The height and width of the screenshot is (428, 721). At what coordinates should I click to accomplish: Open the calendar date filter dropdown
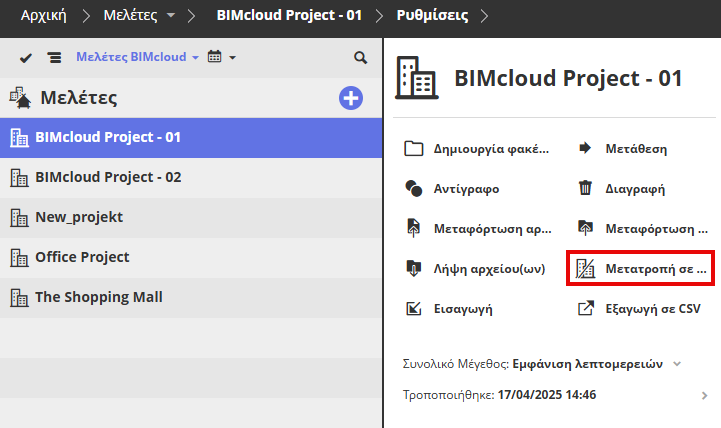pyautogui.click(x=221, y=57)
